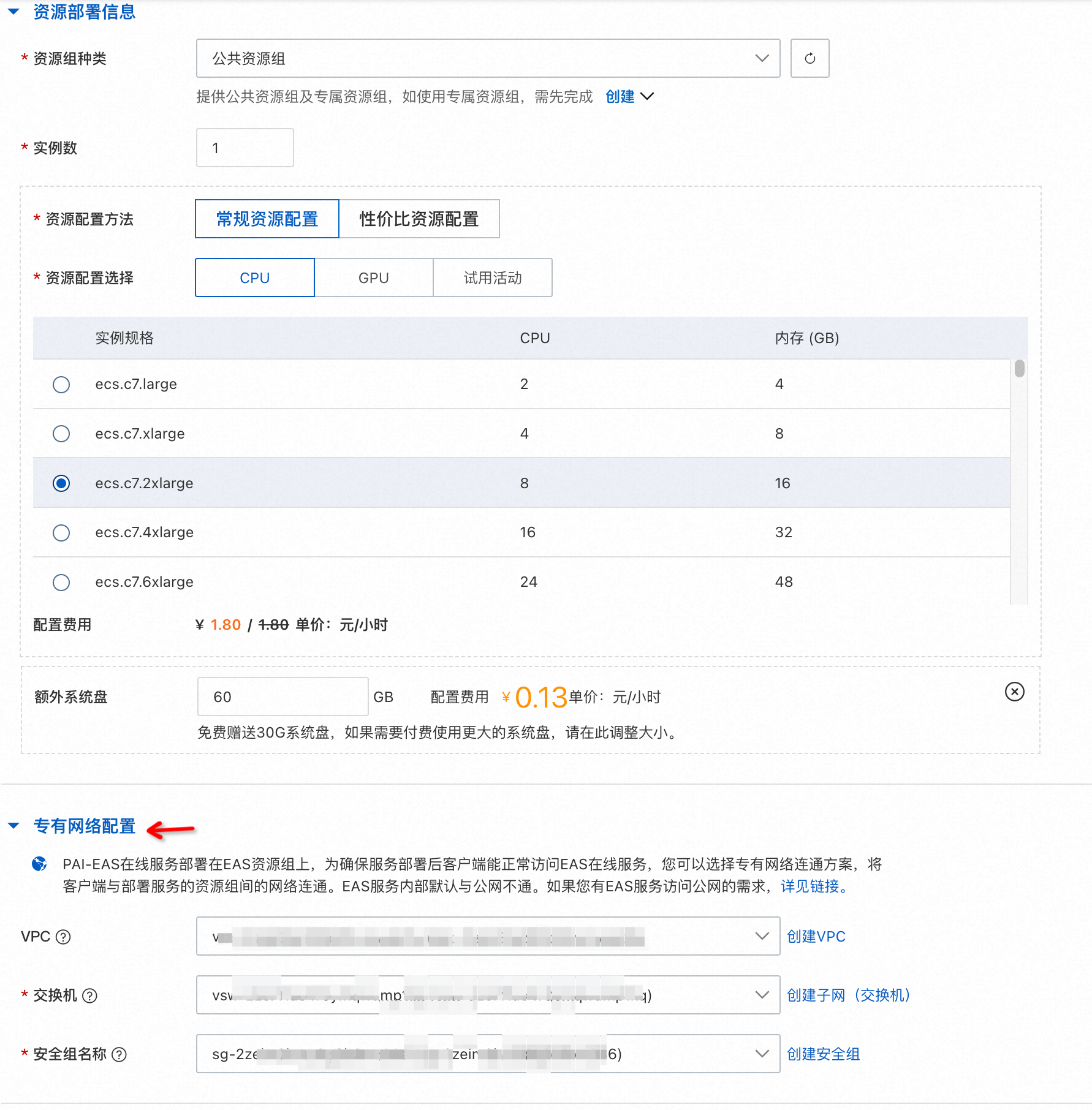Collapse the 专有网络配置 section

(14, 825)
